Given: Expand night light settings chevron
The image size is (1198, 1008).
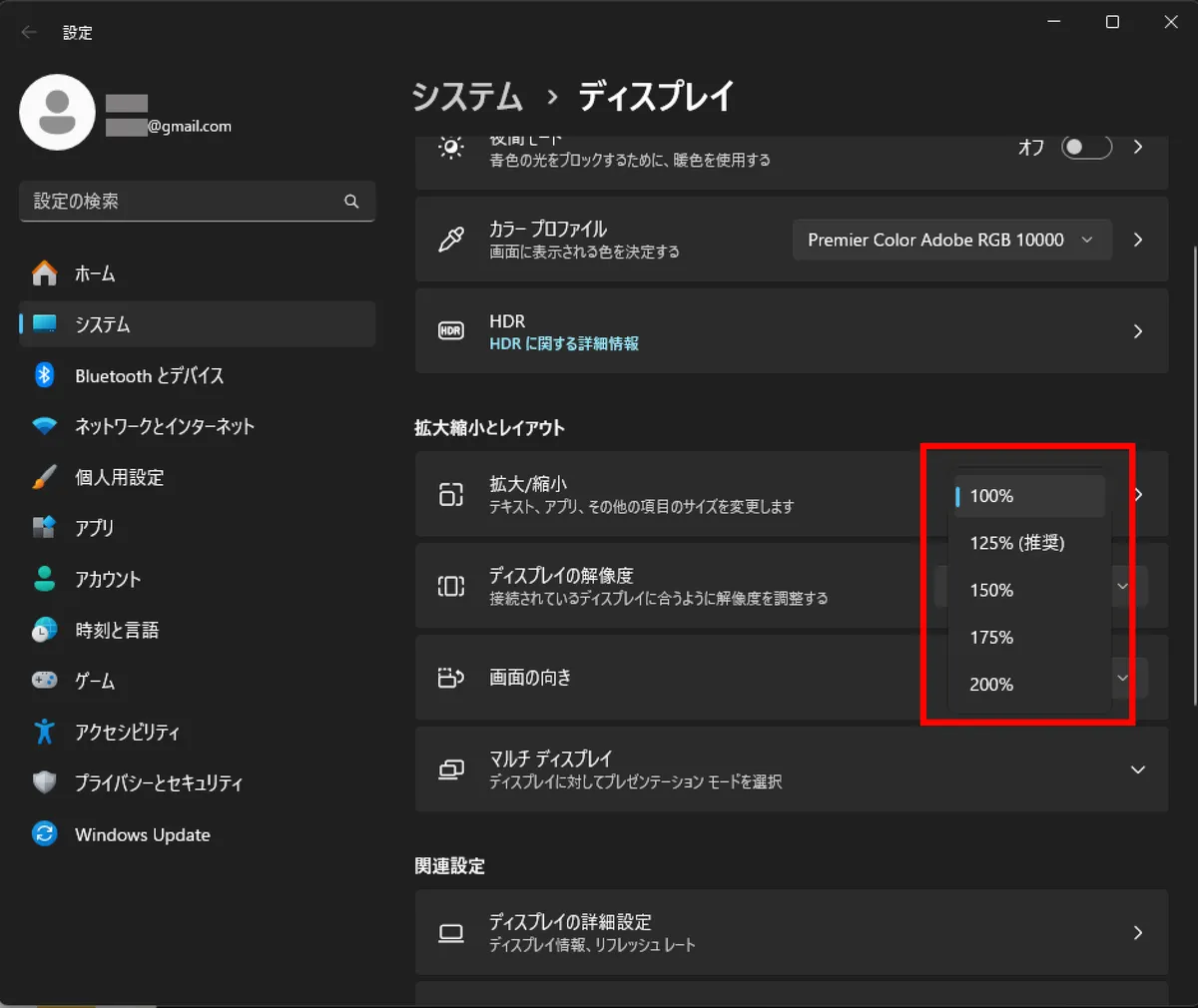Looking at the screenshot, I should point(1138,148).
